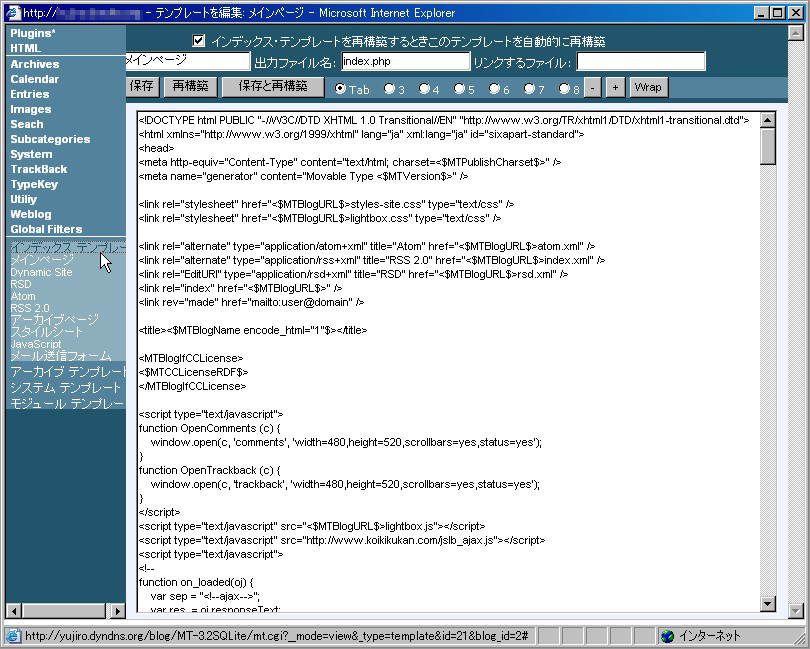
Task: Select tab width 7 radio
Action: [529, 88]
